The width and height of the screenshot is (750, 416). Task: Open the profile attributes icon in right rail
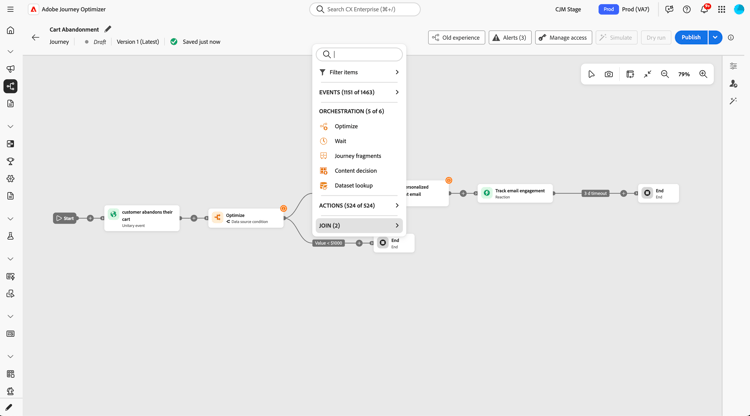click(x=733, y=84)
